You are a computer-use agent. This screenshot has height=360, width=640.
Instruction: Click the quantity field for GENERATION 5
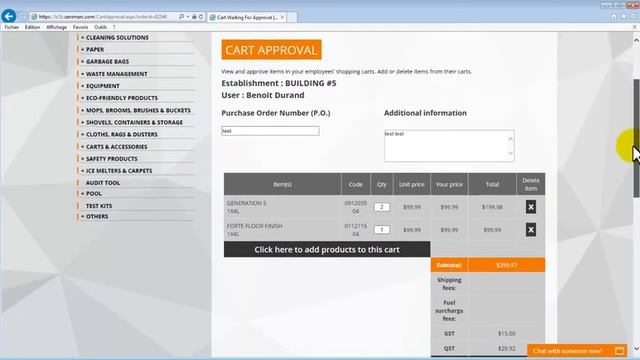click(382, 207)
